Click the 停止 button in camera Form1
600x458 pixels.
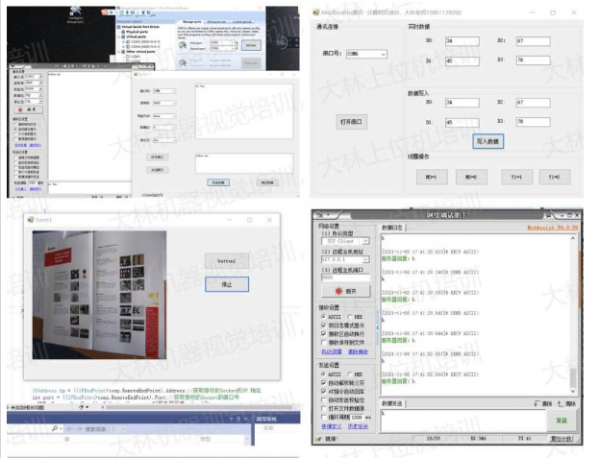click(227, 284)
